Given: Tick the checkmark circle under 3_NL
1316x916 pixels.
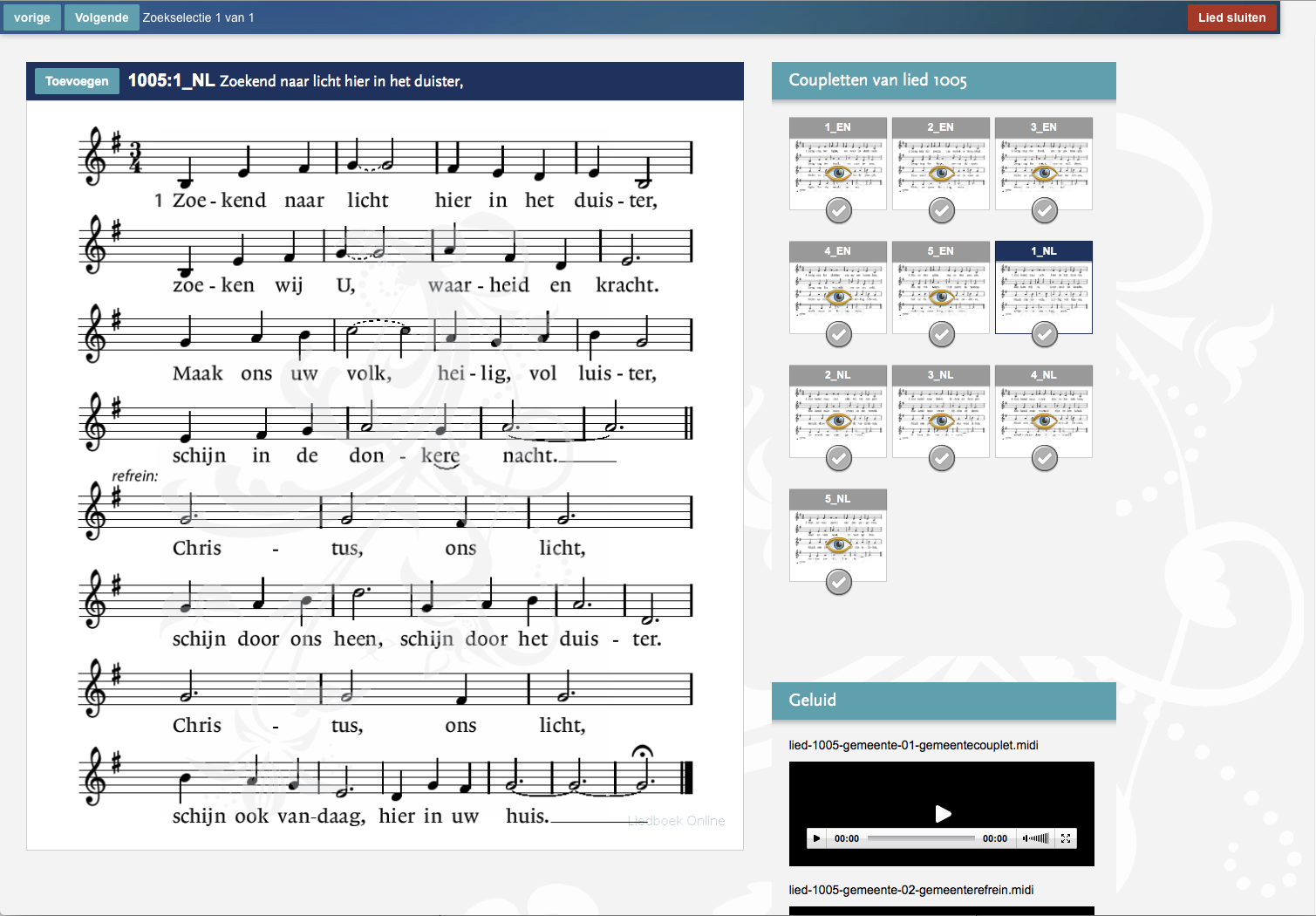Looking at the screenshot, I should (x=942, y=458).
